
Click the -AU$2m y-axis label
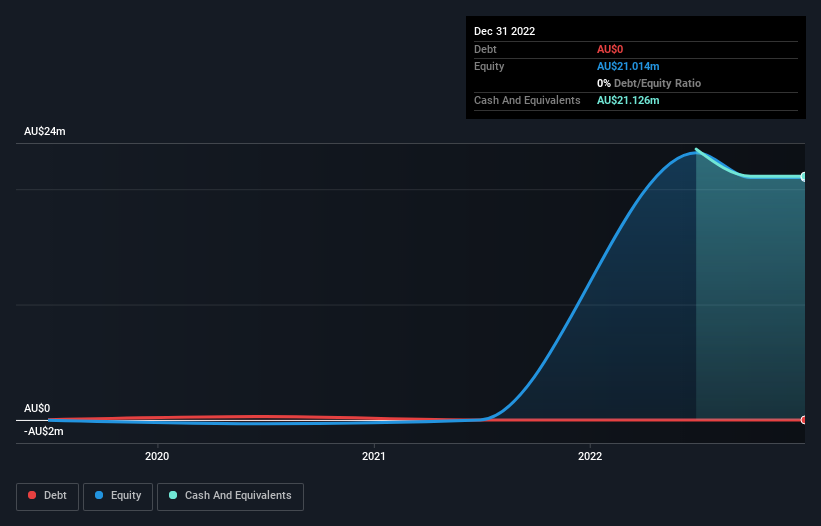tap(43, 431)
